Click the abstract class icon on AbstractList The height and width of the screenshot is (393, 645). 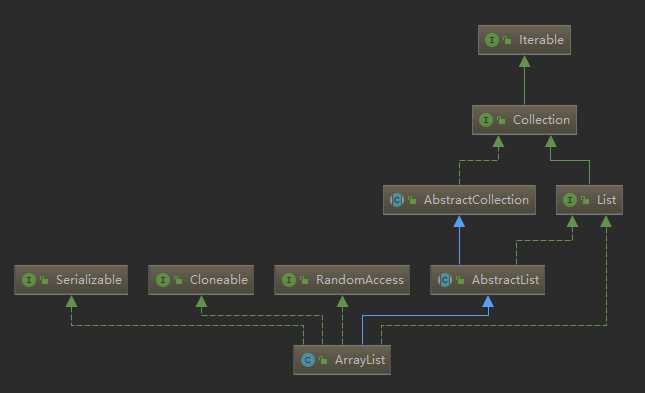tap(445, 280)
